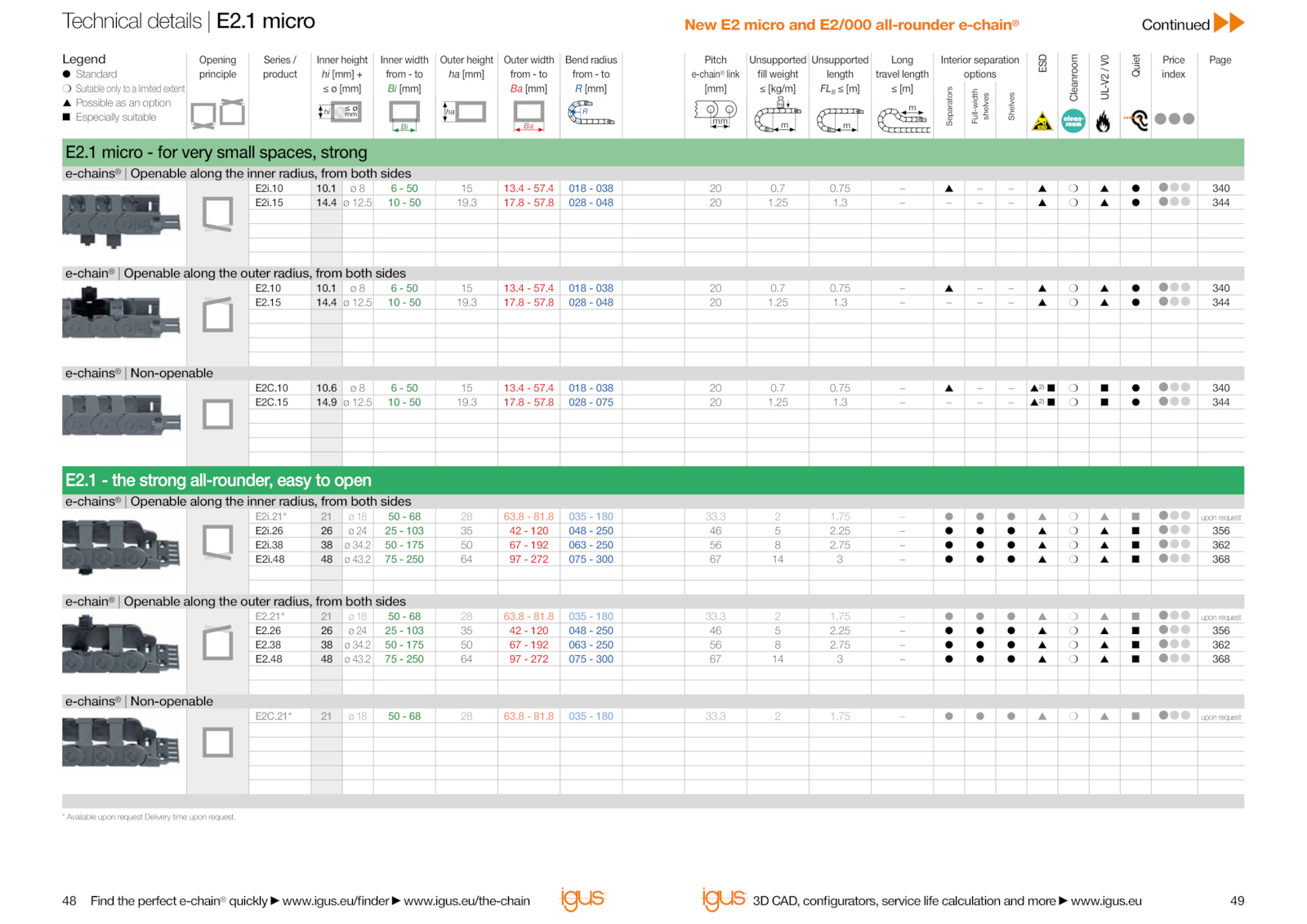
Task: Click the UL-V2/V0 flame icon
Action: coord(1104,122)
